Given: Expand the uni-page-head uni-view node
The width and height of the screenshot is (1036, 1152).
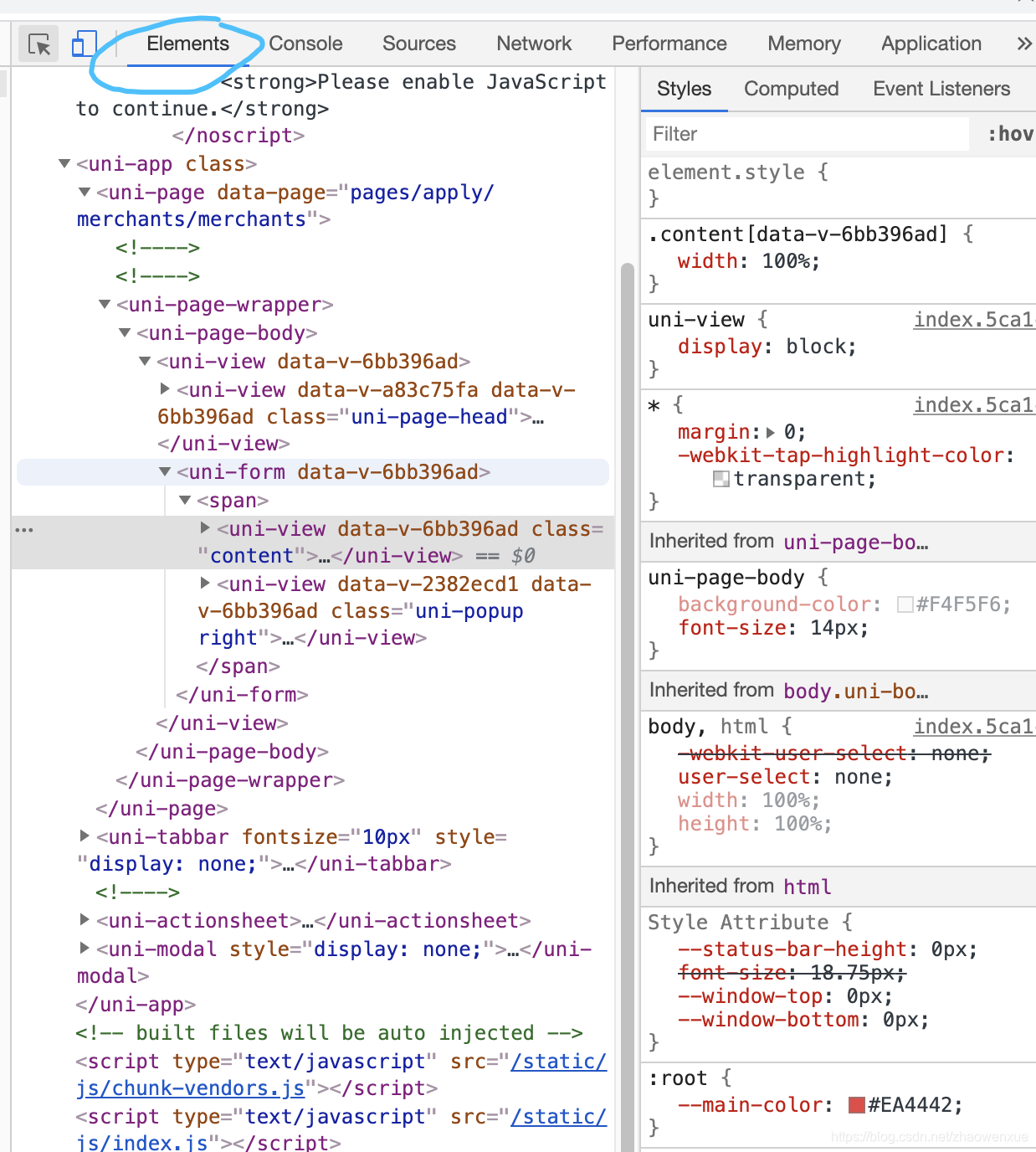Looking at the screenshot, I should pos(165,388).
